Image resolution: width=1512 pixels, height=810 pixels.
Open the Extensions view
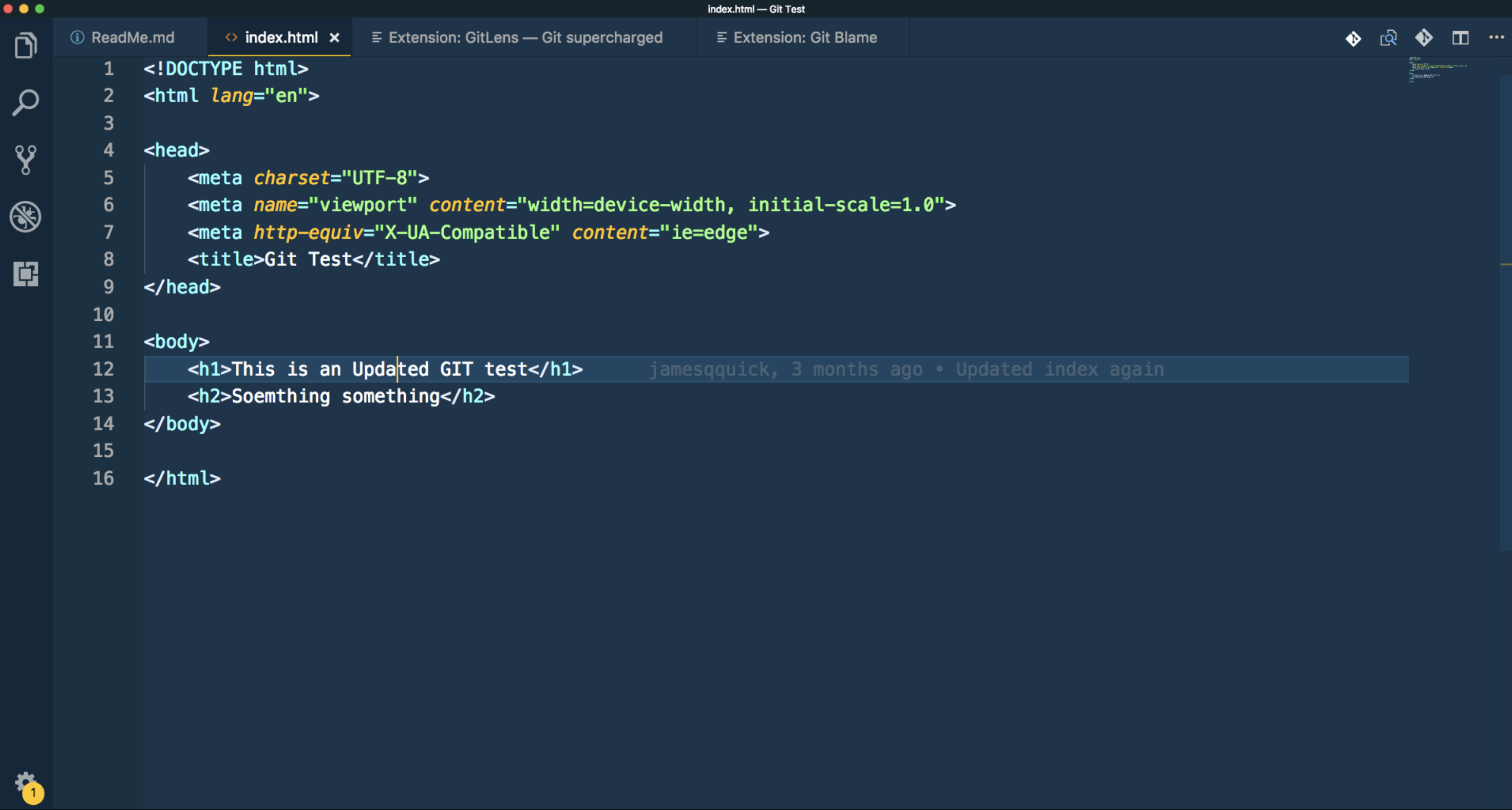point(26,273)
